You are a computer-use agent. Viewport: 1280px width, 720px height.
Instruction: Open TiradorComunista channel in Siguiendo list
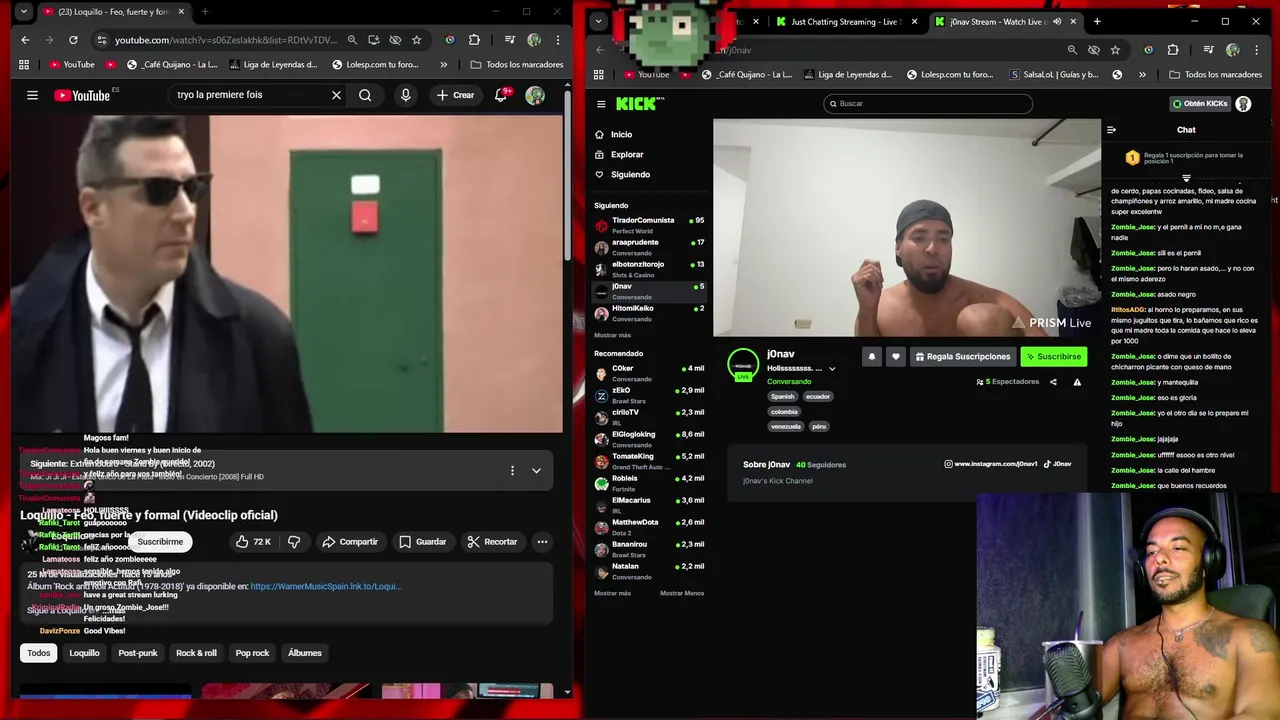tap(649, 225)
